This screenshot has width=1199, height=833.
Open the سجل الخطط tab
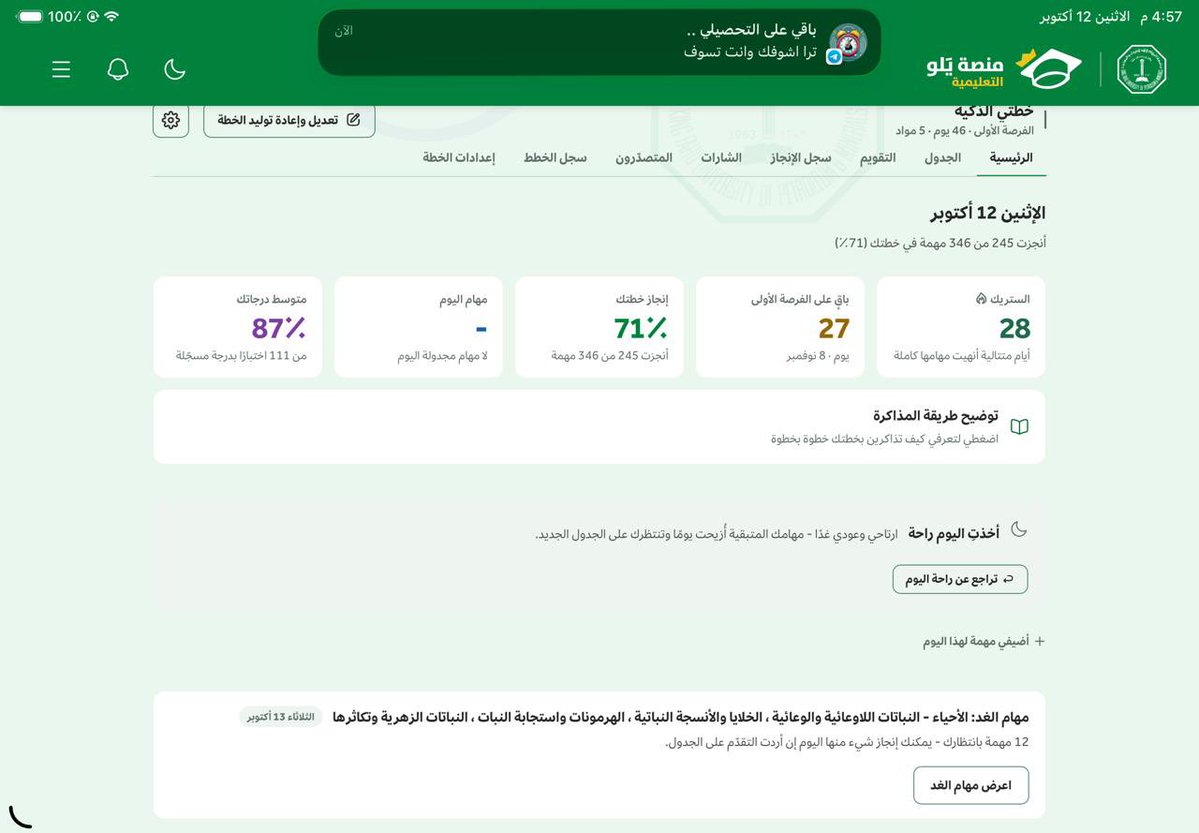point(555,158)
